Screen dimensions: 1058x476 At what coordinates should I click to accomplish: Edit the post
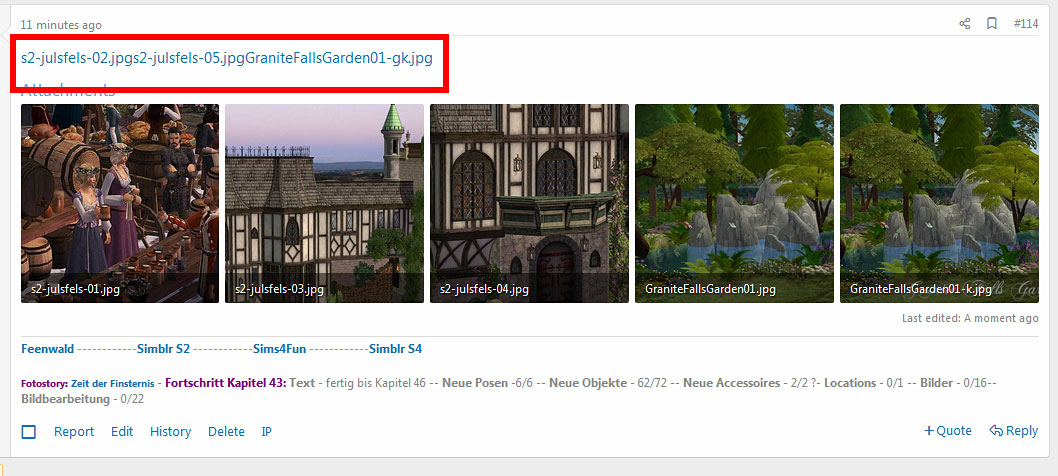(122, 432)
